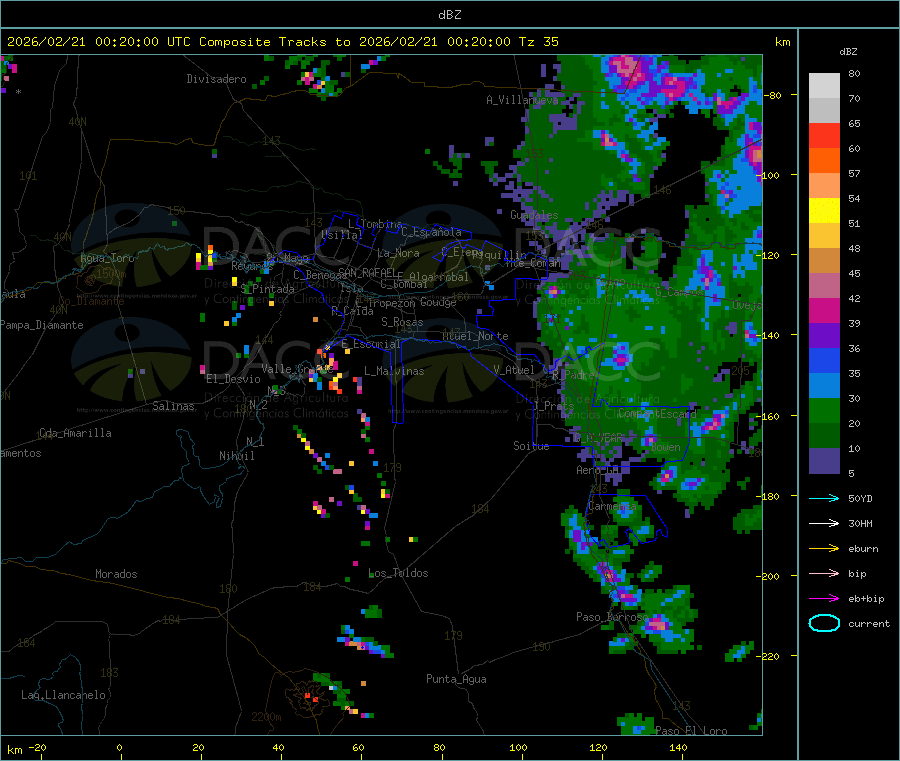Click the 'Soitue' place label

[531, 446]
